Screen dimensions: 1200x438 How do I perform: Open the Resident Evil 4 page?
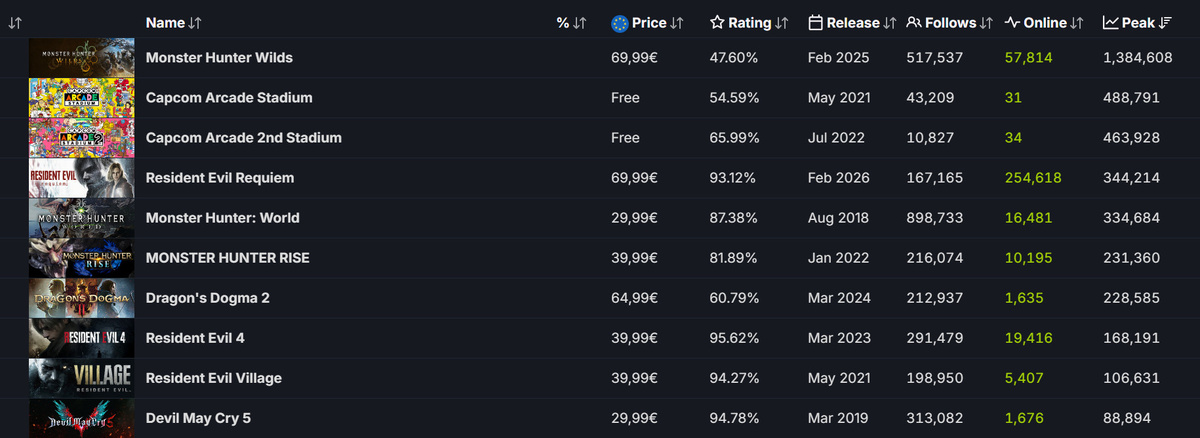(x=195, y=338)
